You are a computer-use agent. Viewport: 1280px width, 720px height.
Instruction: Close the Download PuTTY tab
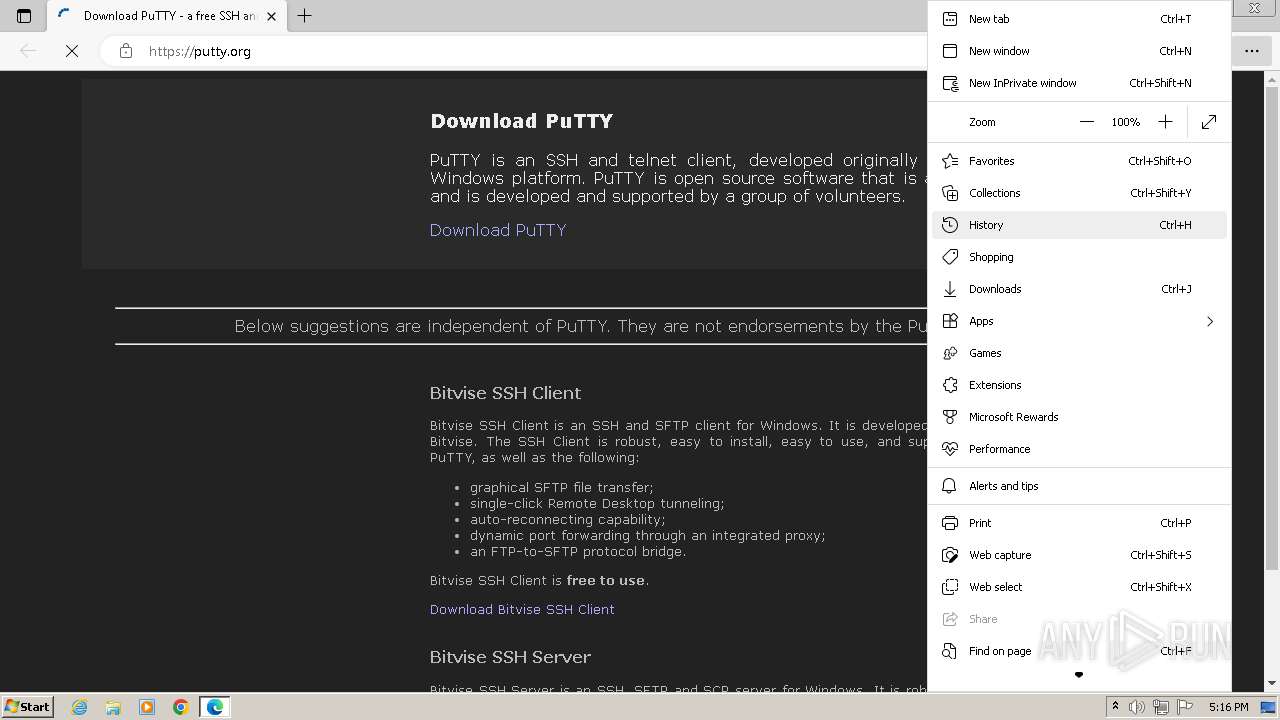click(x=271, y=16)
